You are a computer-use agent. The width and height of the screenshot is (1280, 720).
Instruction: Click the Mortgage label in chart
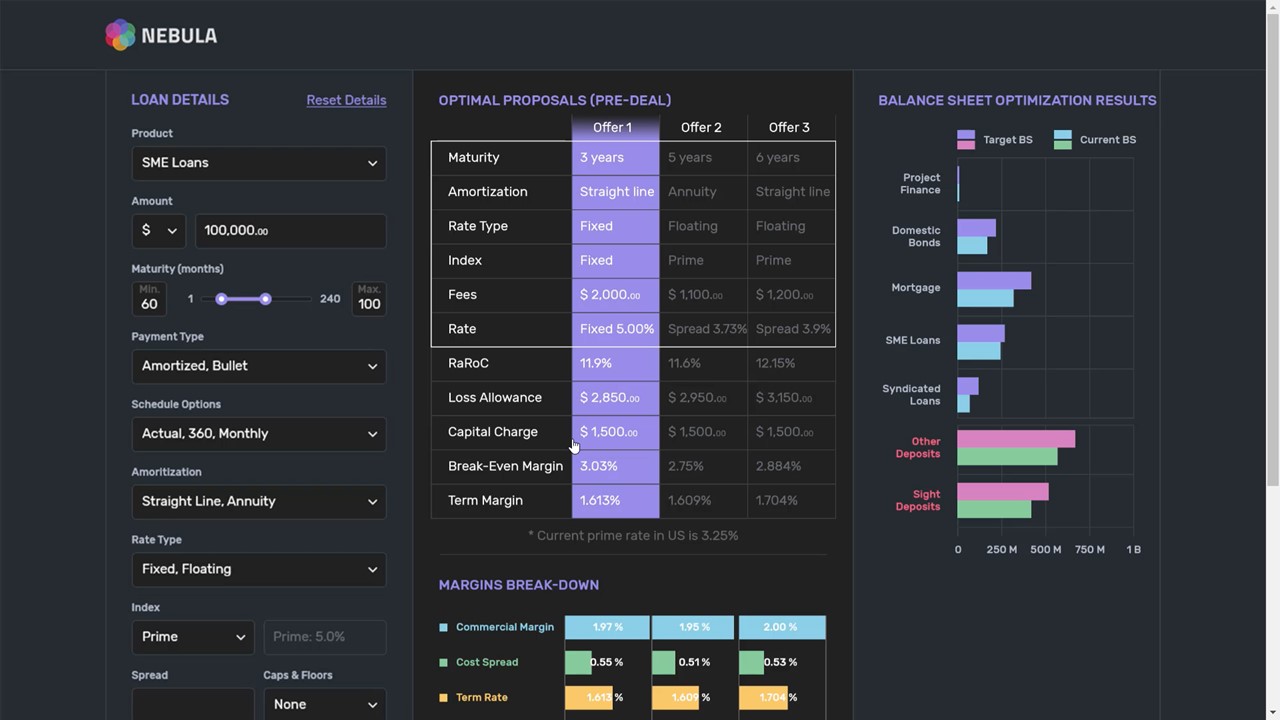[915, 288]
